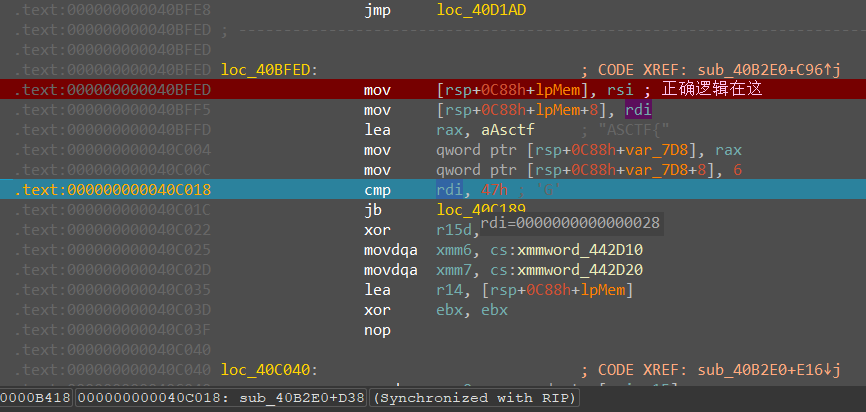Click address .text:000000000040C004
Screen dimensions: 866x412
pos(113,150)
